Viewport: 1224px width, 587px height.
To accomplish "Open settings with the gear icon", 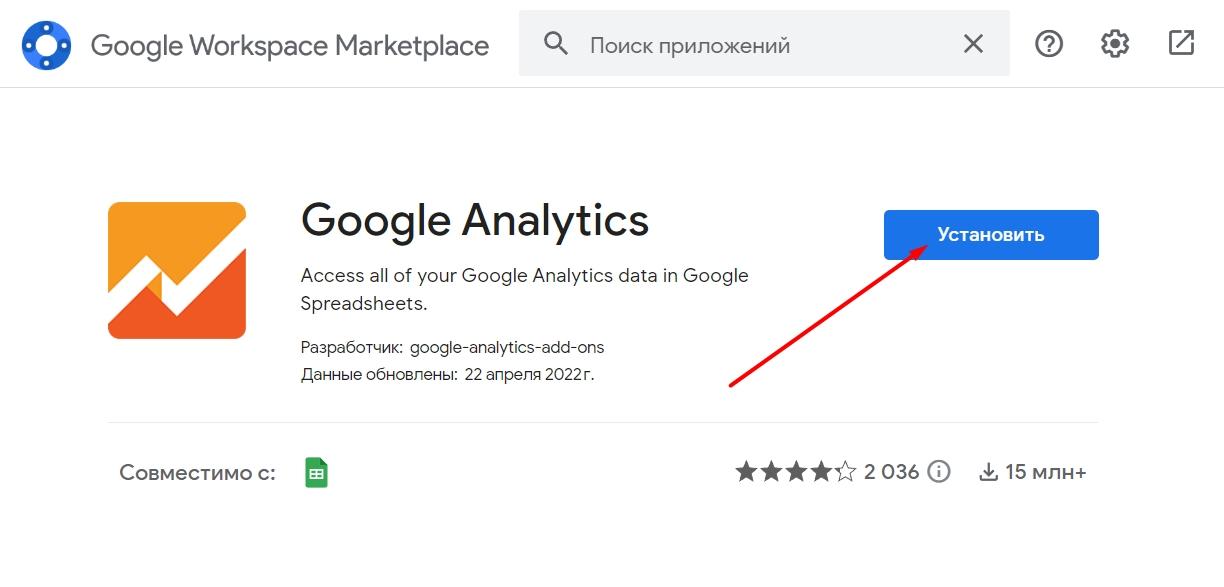I will tap(1115, 44).
